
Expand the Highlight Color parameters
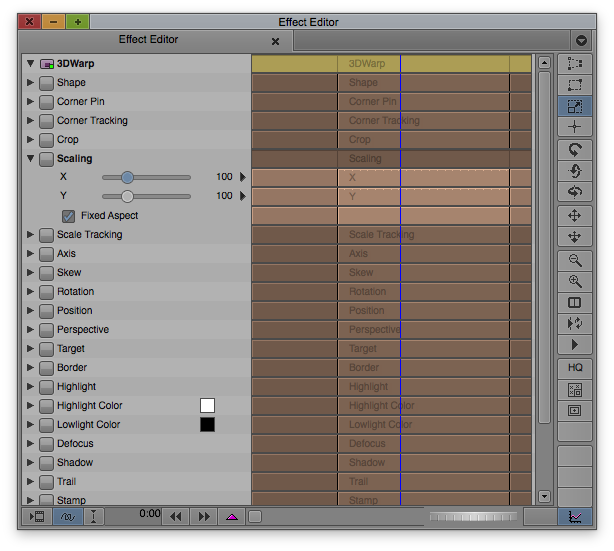click(x=30, y=405)
